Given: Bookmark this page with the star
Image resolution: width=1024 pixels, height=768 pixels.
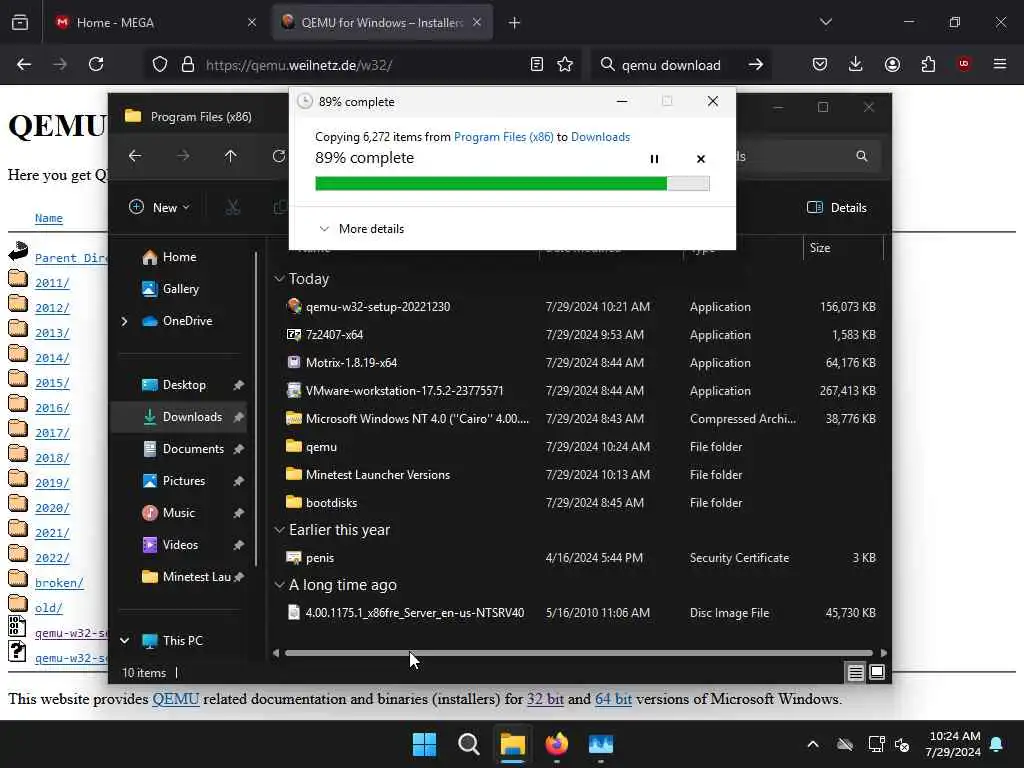Looking at the screenshot, I should coord(565,64).
